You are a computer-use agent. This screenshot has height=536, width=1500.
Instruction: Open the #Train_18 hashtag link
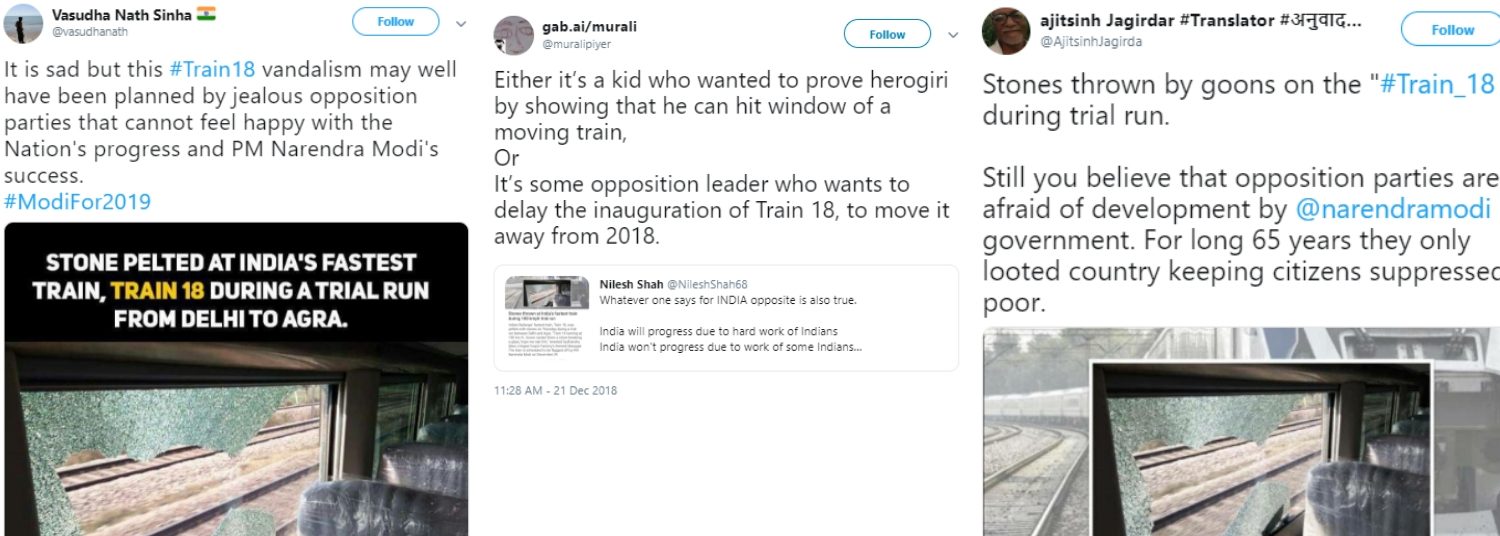coord(1437,85)
